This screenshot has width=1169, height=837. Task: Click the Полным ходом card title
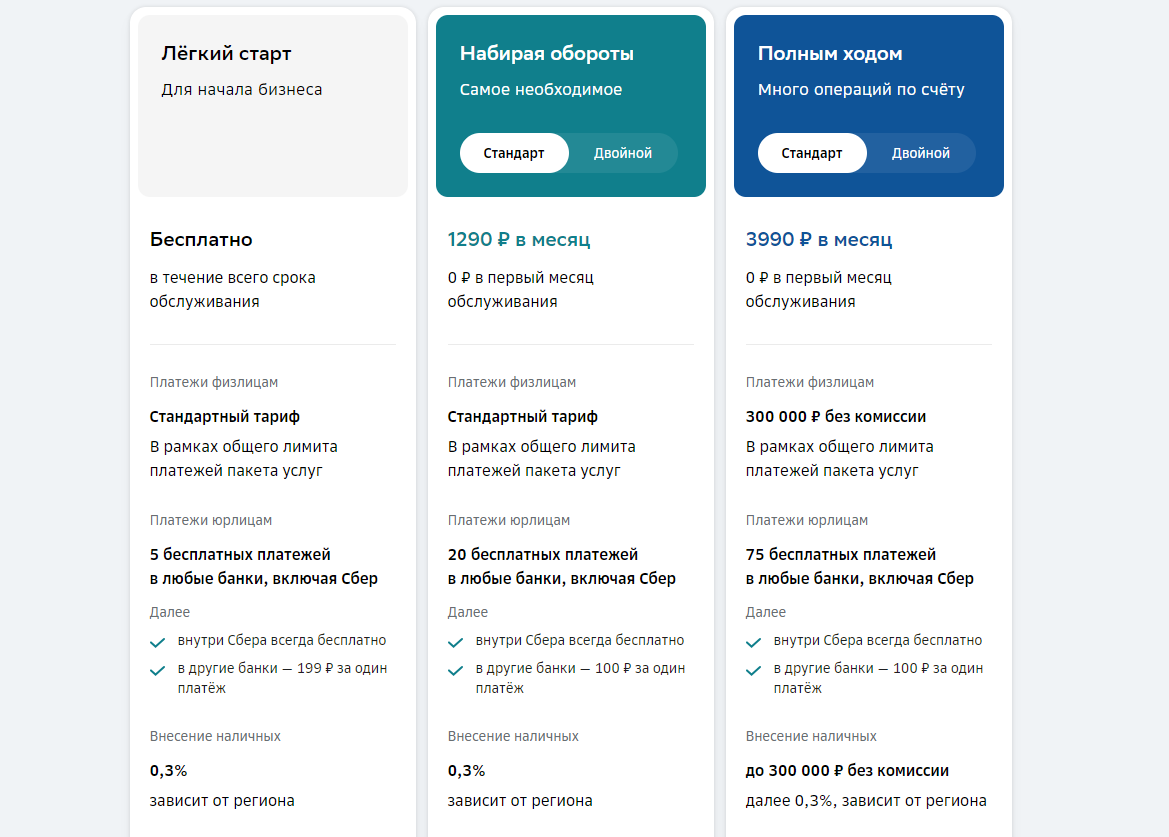coord(829,54)
